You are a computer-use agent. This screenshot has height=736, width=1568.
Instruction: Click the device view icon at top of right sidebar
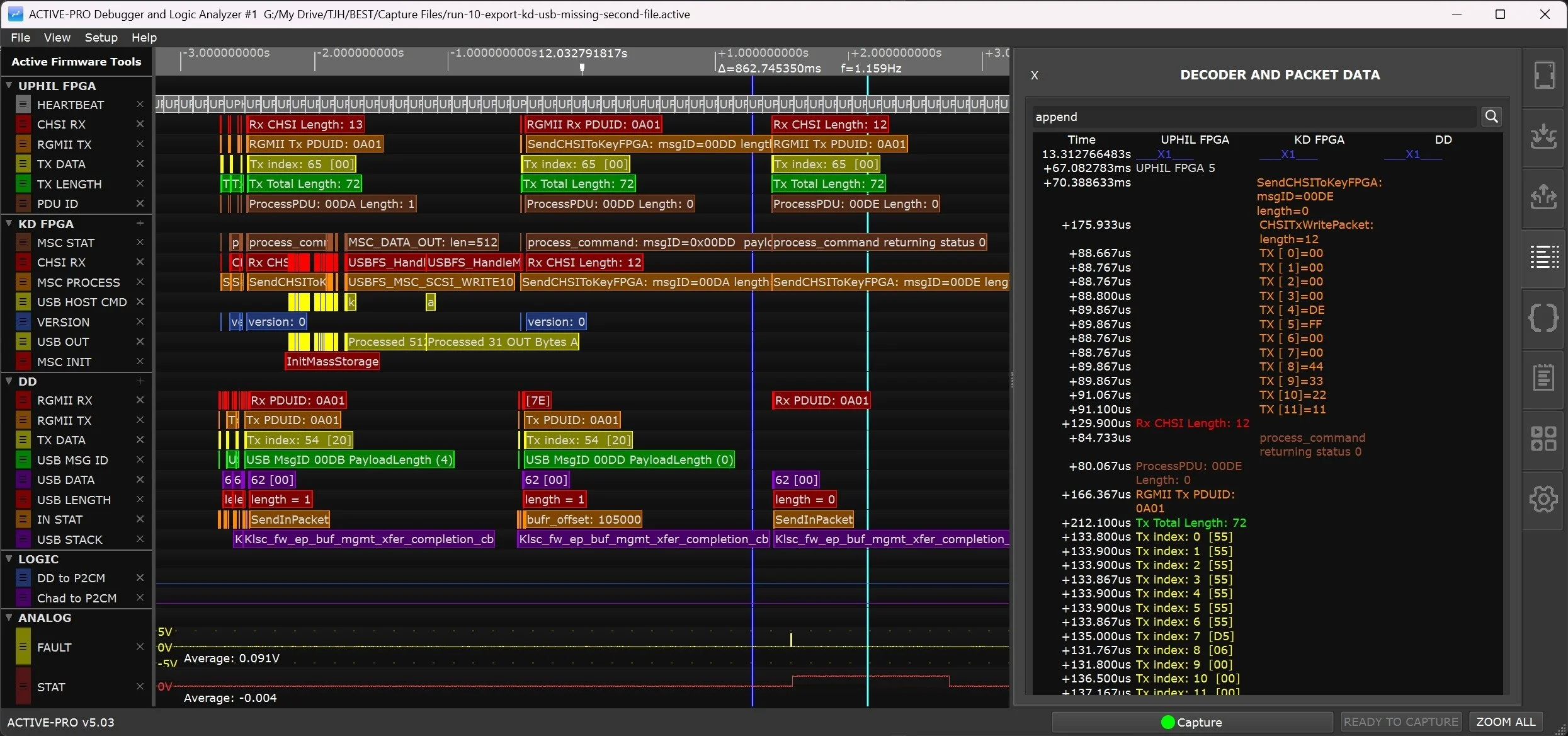click(x=1544, y=75)
